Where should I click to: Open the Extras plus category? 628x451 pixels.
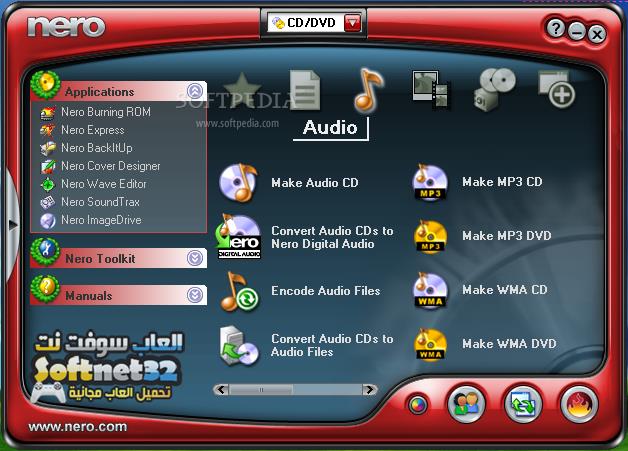click(x=557, y=90)
